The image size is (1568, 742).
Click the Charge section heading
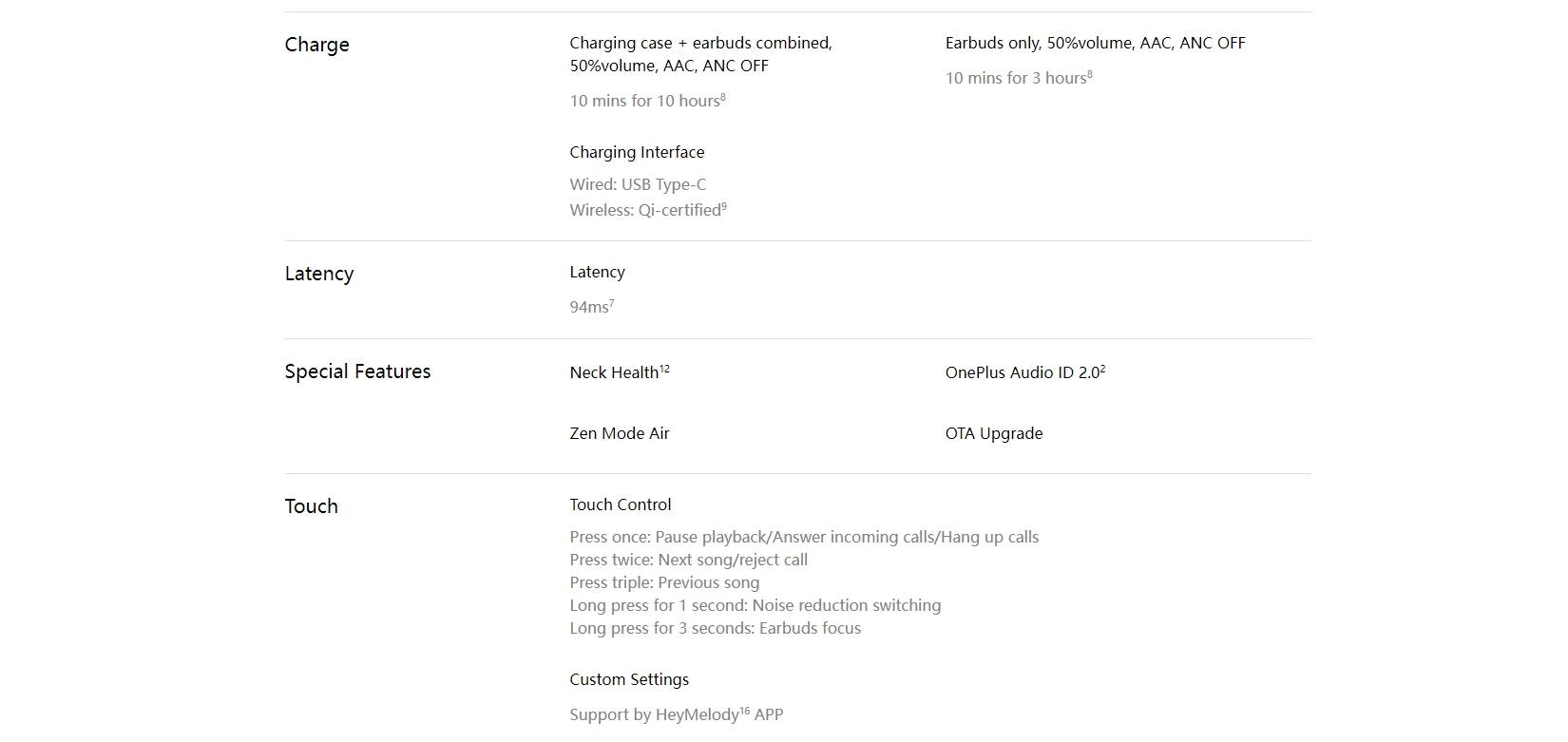pyautogui.click(x=316, y=45)
